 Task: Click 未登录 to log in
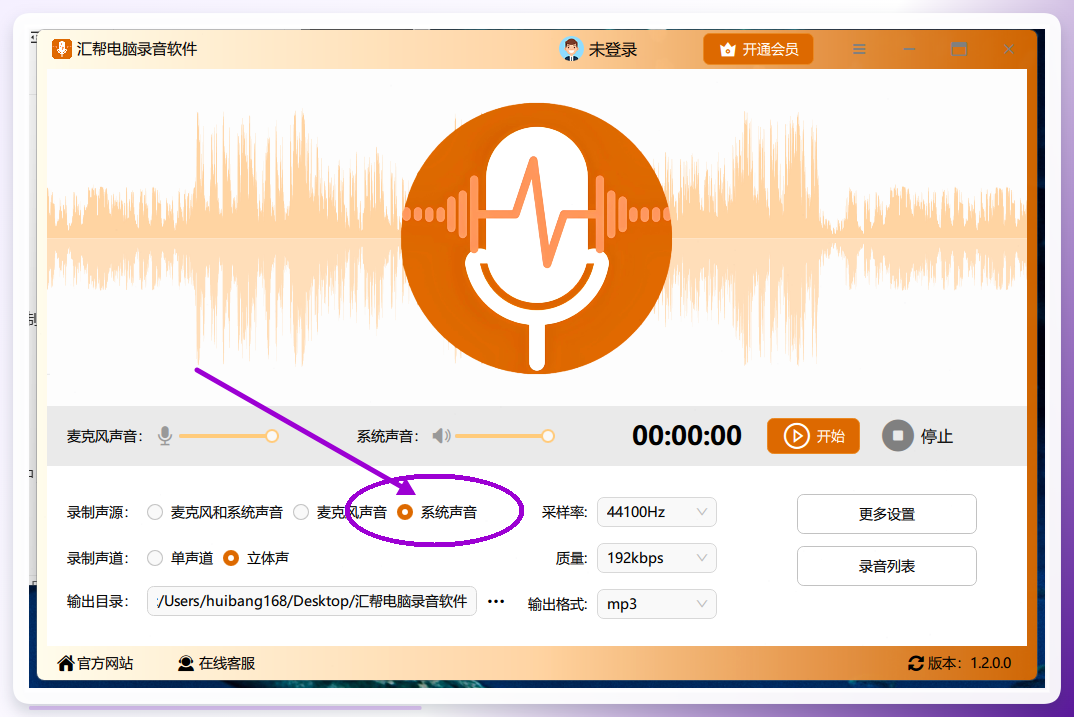[x=613, y=49]
